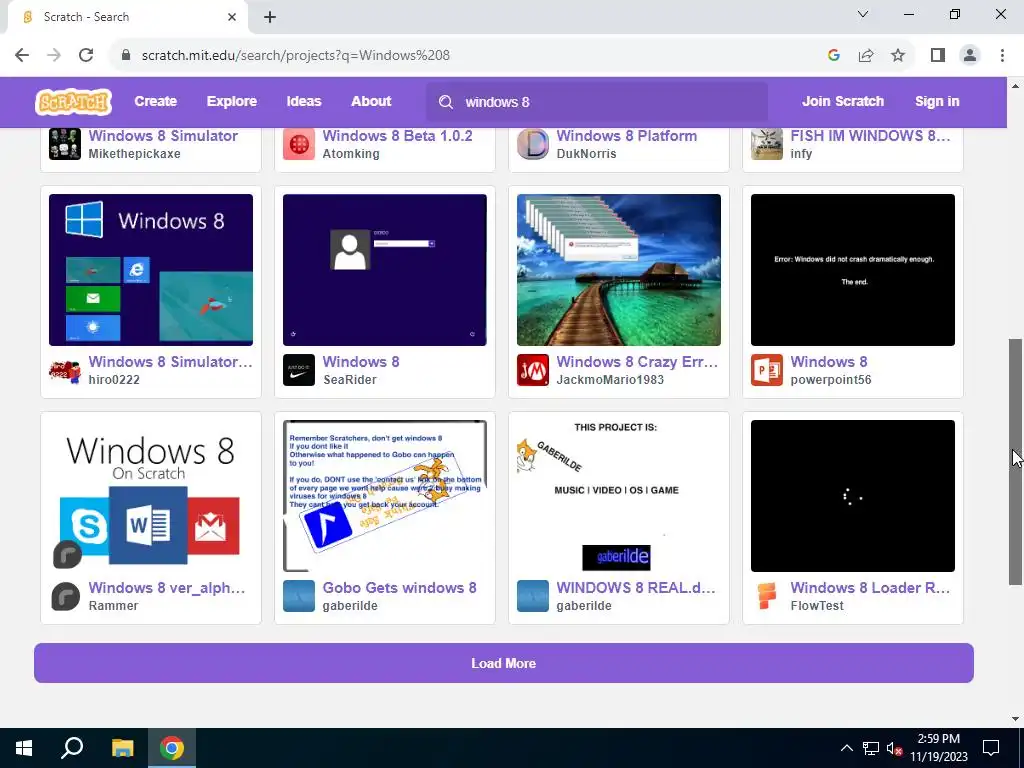Click Mikethepickaxe's avatar icon
The image size is (1024, 768).
pyautogui.click(x=65, y=144)
